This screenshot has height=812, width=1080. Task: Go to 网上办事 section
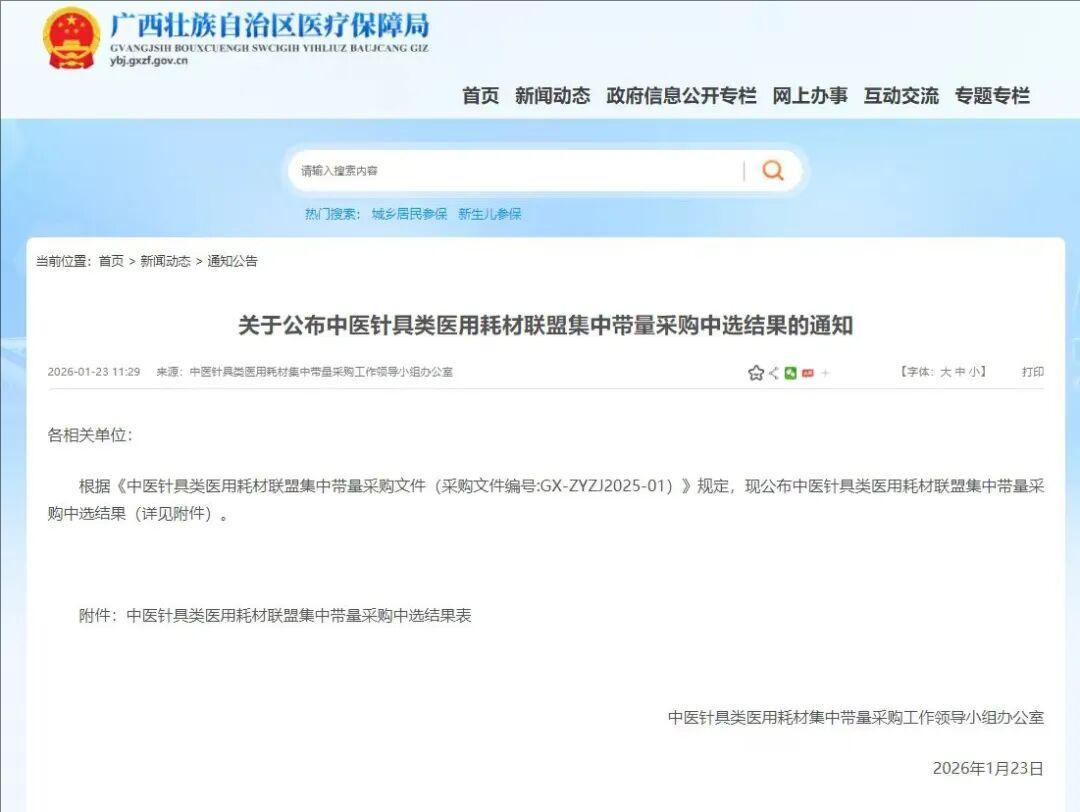[x=810, y=96]
